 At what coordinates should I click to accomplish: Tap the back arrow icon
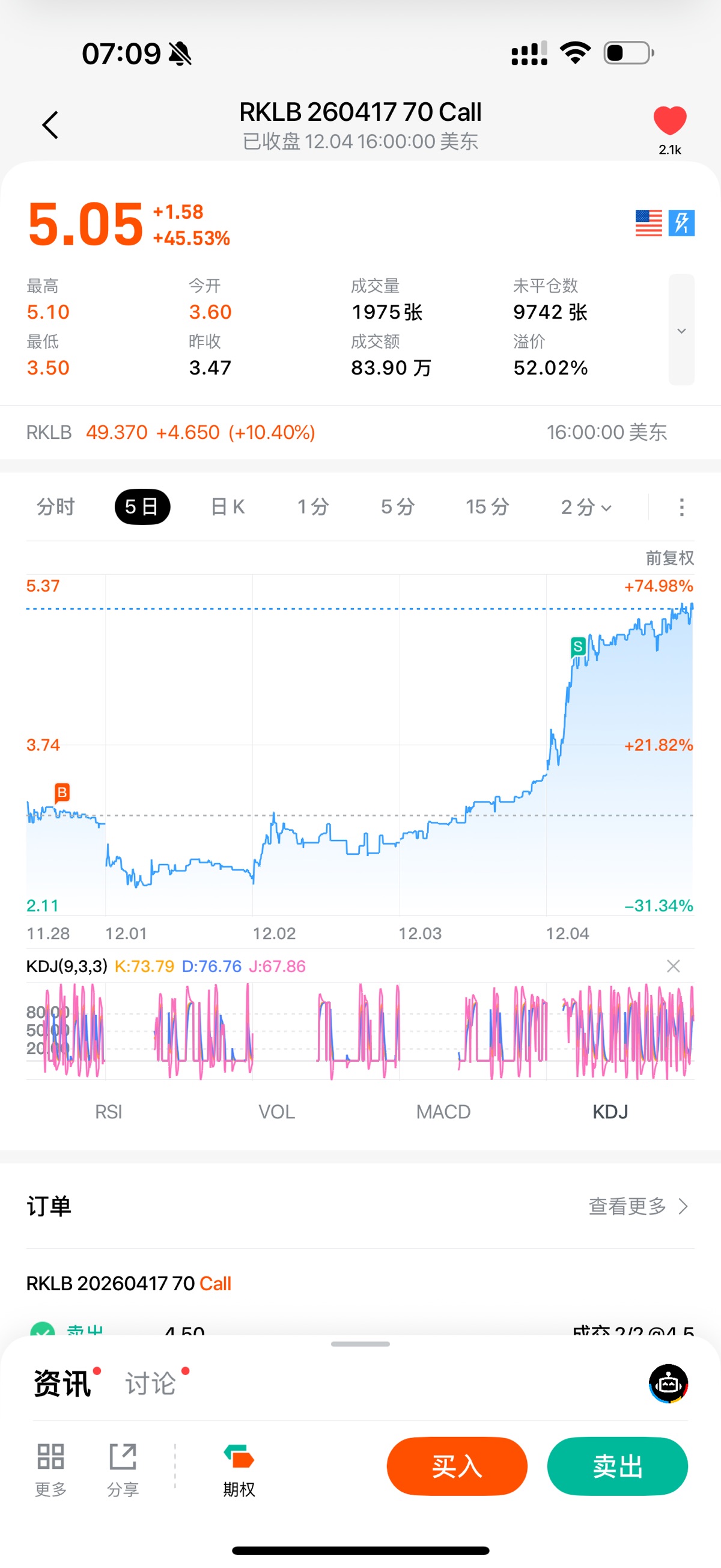[50, 126]
